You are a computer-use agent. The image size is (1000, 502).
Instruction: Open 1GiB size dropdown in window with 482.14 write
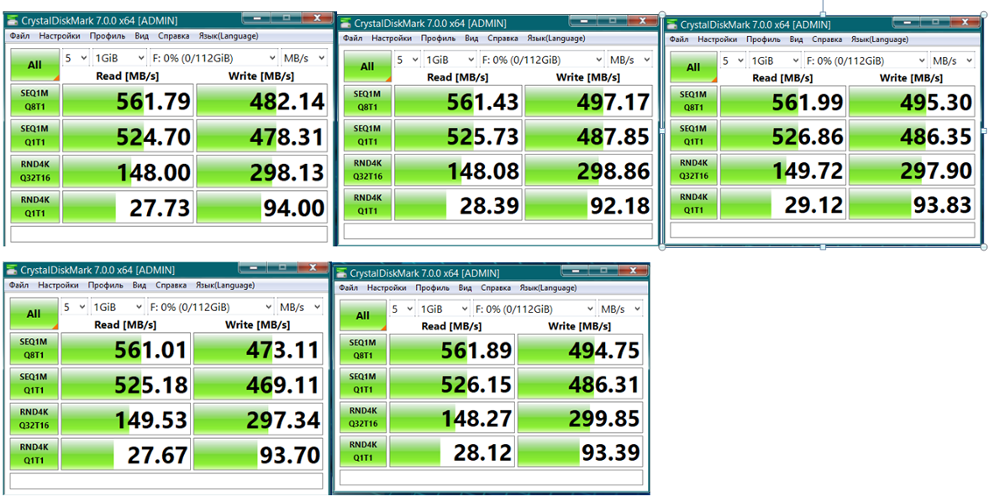[x=119, y=58]
